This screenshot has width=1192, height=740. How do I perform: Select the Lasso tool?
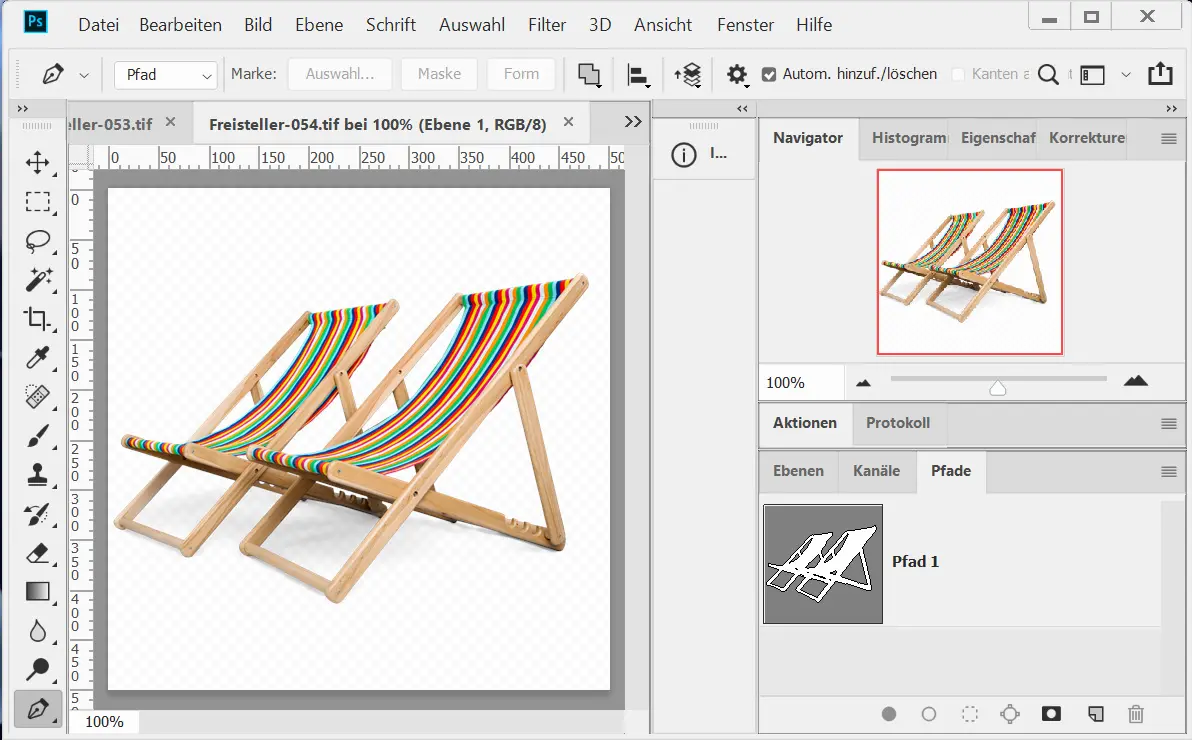coord(38,241)
